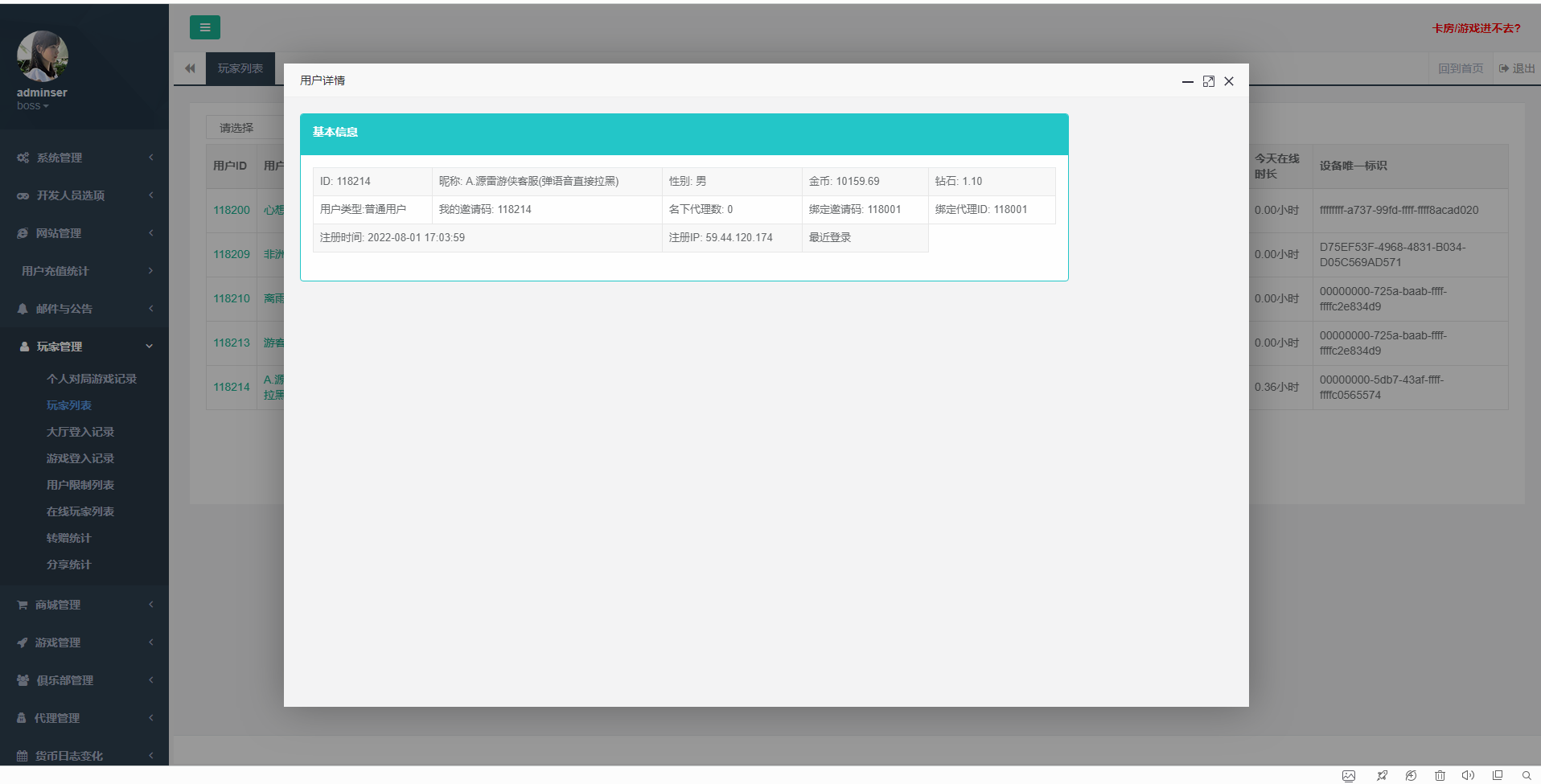Open user ID 118209 link

click(232, 254)
